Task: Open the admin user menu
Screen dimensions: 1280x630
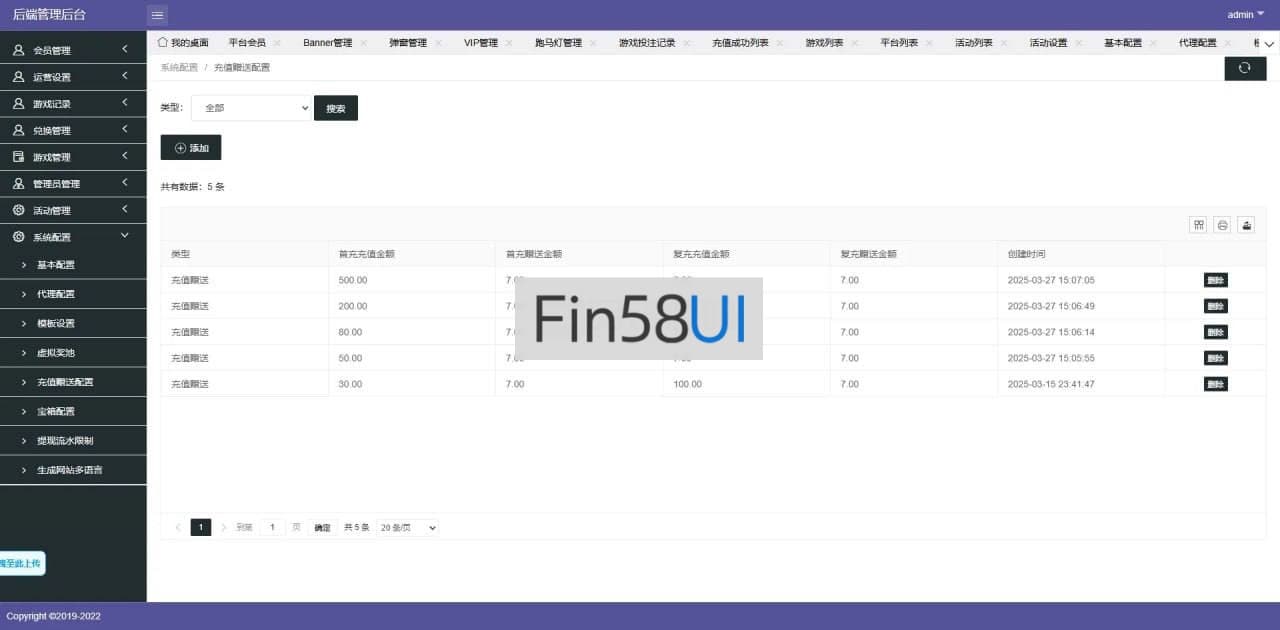Action: click(1245, 14)
